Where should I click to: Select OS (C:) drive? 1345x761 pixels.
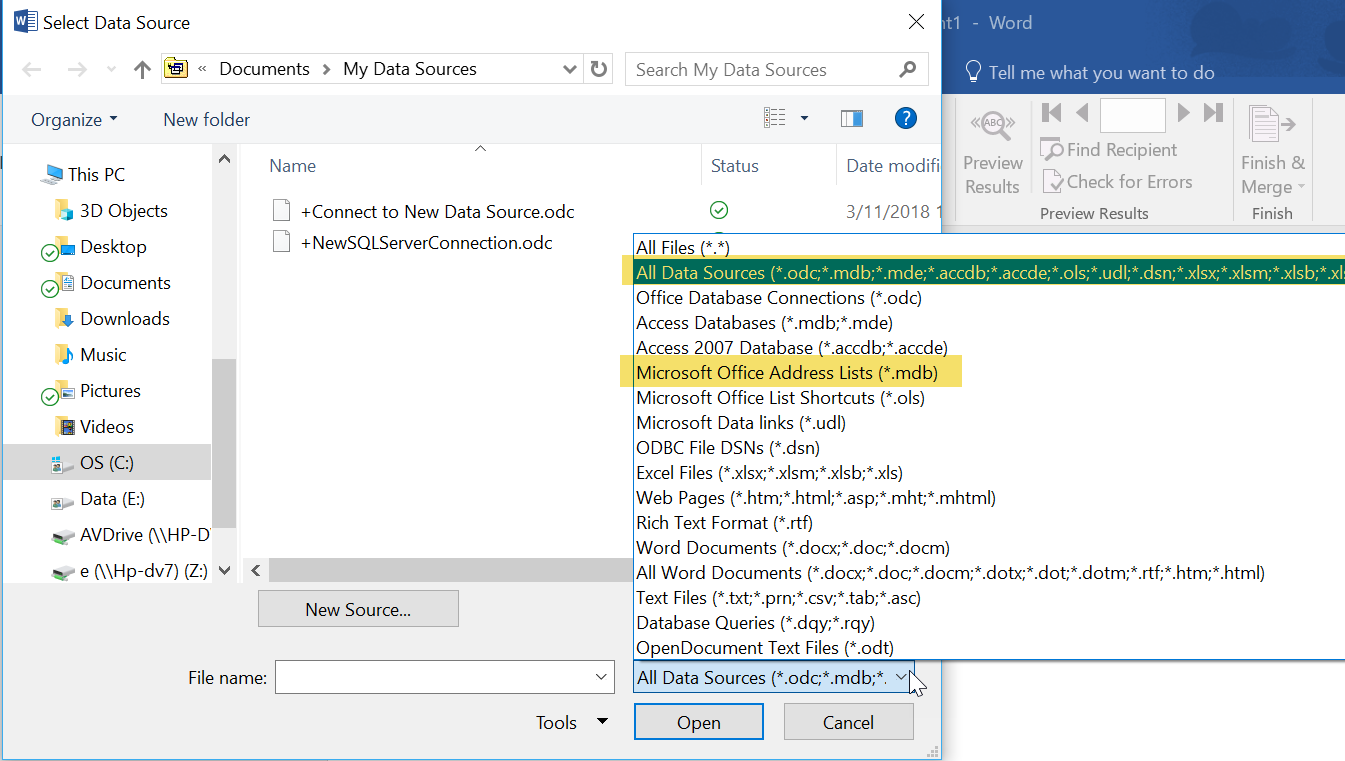click(107, 463)
